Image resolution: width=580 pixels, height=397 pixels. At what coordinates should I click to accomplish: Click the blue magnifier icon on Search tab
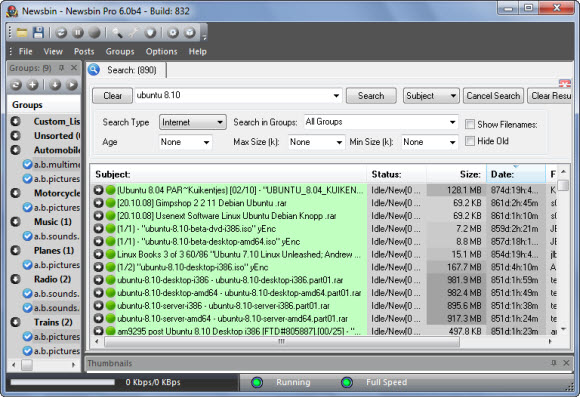click(x=94, y=70)
